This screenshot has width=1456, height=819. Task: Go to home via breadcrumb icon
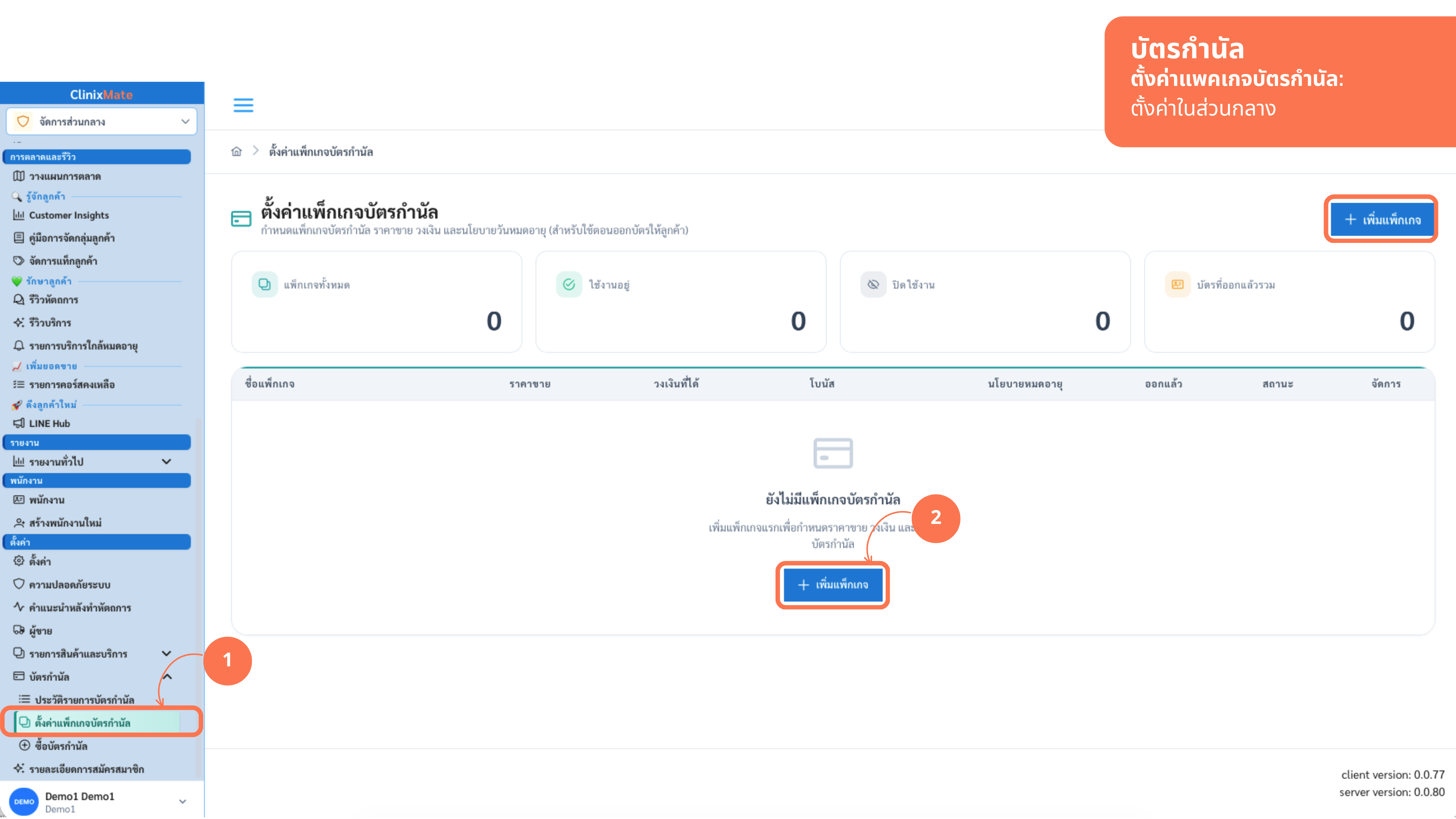click(236, 151)
